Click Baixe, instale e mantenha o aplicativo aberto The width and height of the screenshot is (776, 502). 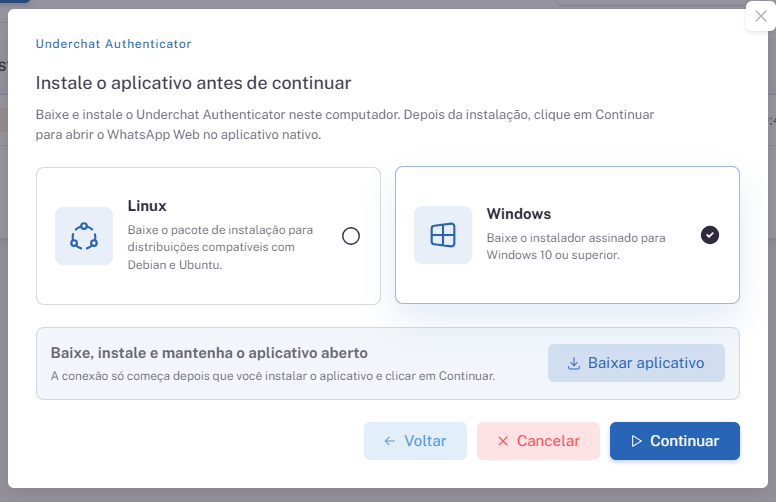coord(209,353)
